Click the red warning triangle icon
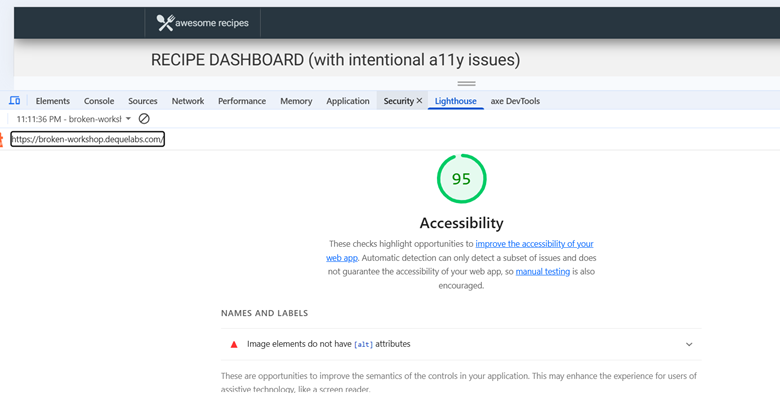 234,344
